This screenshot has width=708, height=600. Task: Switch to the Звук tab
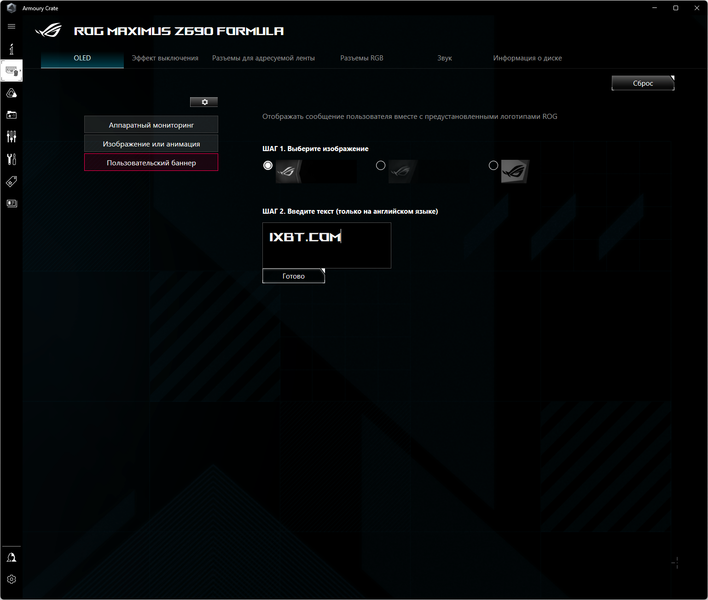pos(444,58)
